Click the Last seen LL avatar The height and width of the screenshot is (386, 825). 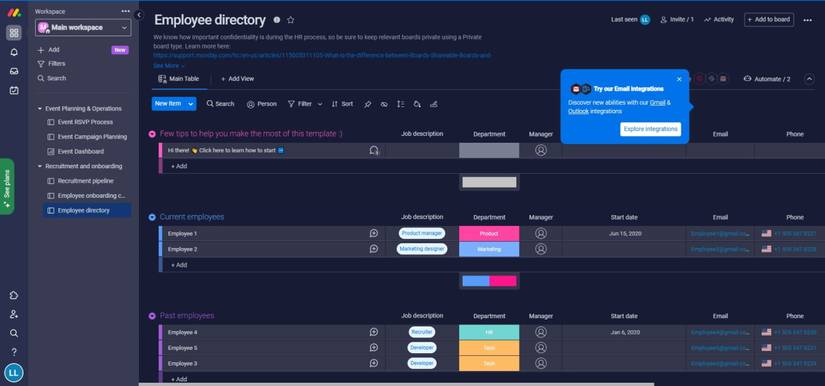click(645, 19)
